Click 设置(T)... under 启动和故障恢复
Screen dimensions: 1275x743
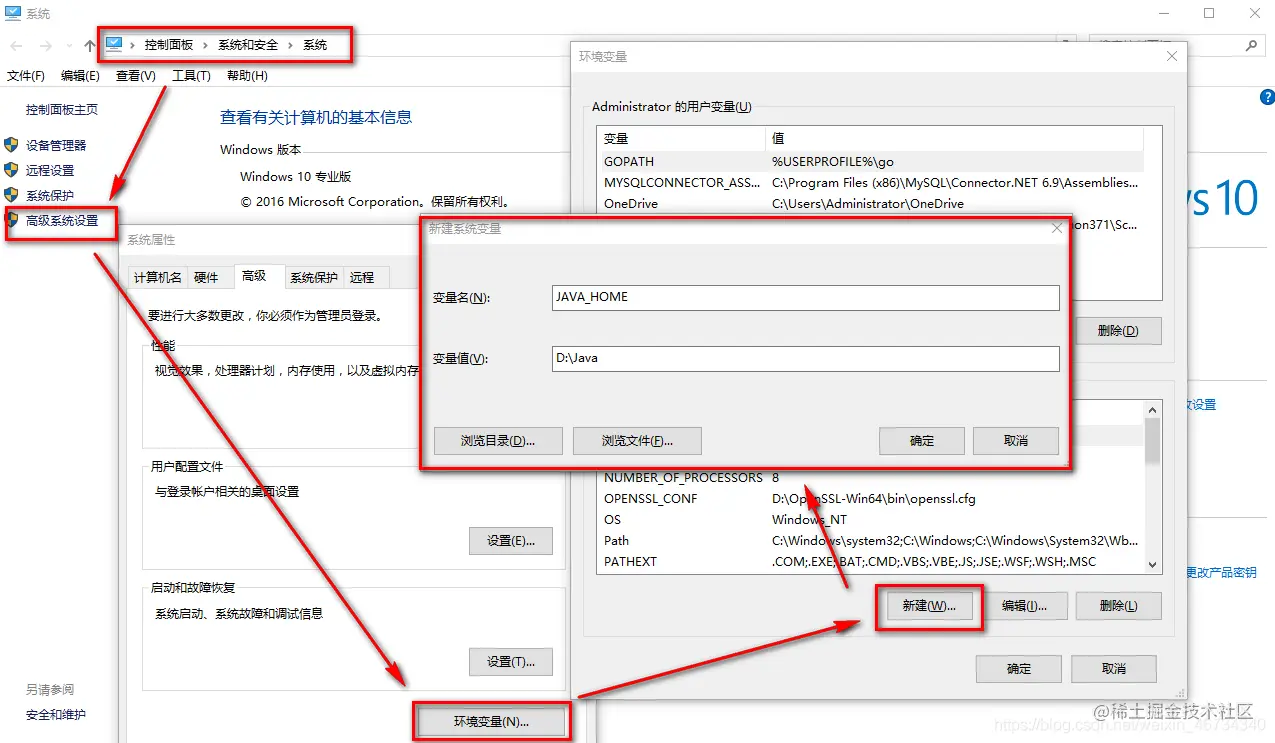[511, 661]
